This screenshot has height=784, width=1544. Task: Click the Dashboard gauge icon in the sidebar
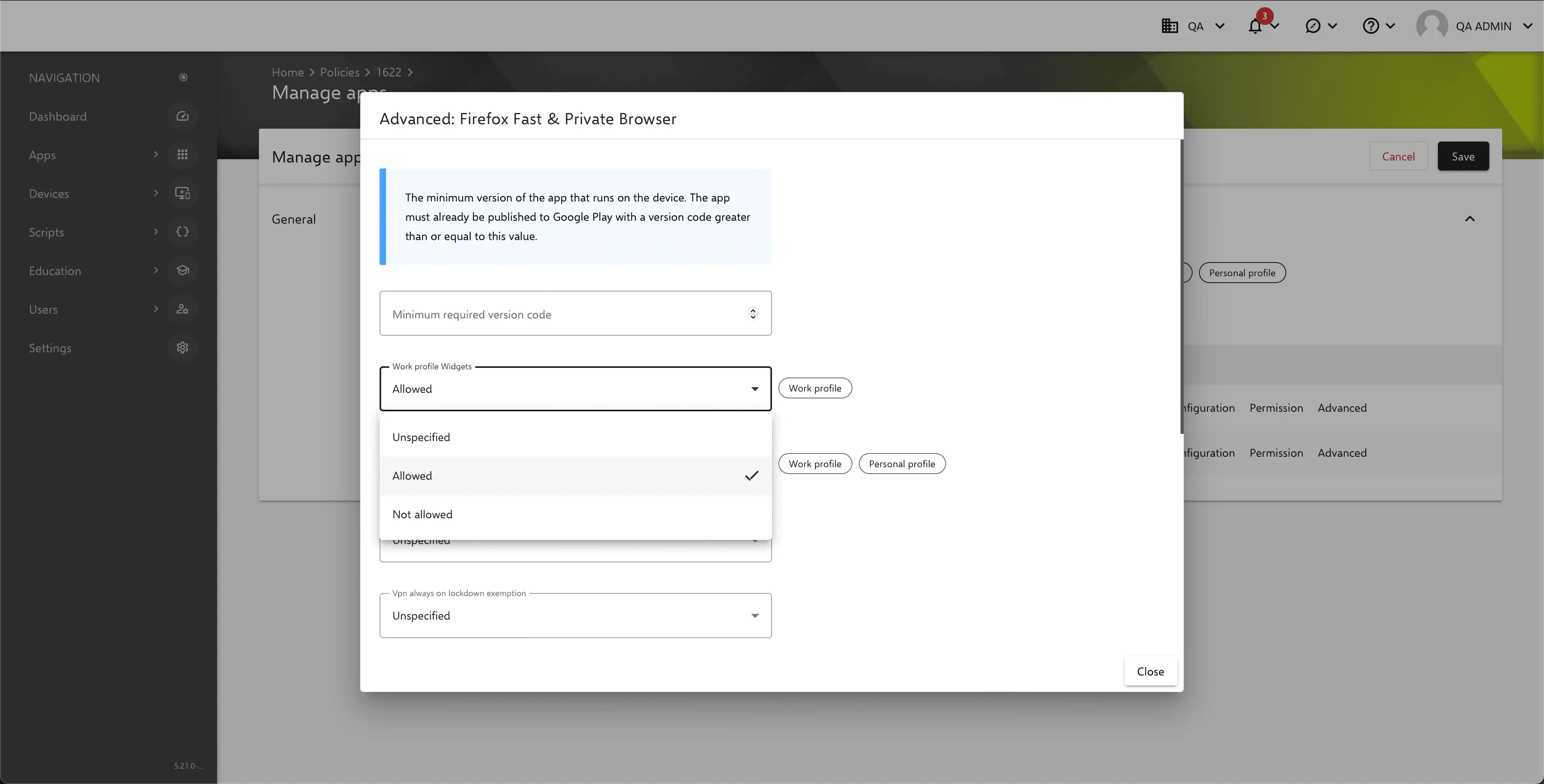183,116
